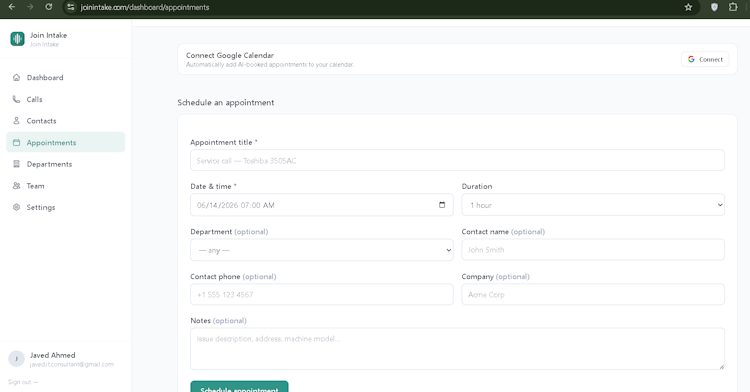Screen dimensions: 750x392
Task: Click Schedule appointment button
Action: [239, 387]
